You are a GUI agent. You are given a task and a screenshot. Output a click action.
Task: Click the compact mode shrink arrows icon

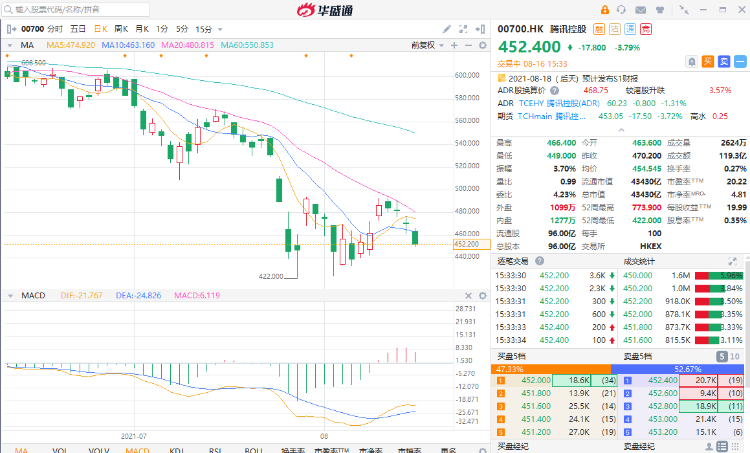tap(684, 10)
